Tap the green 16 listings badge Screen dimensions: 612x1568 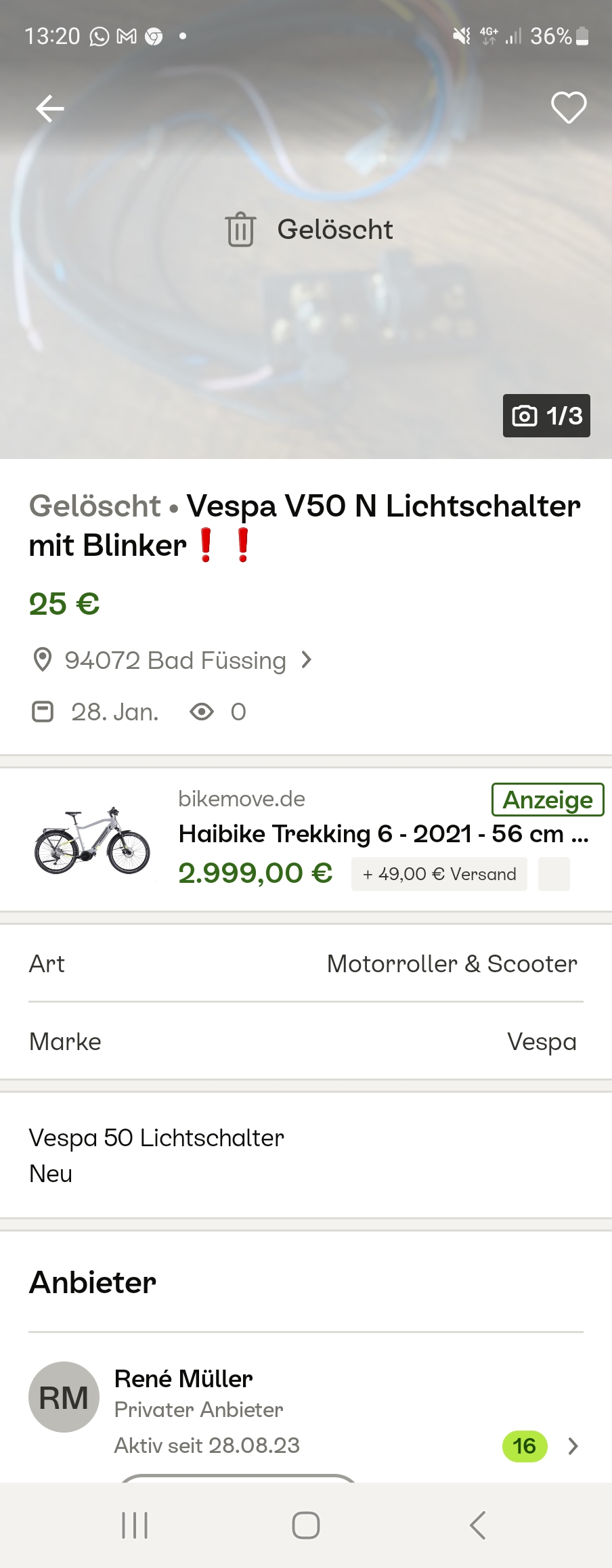click(x=525, y=1446)
